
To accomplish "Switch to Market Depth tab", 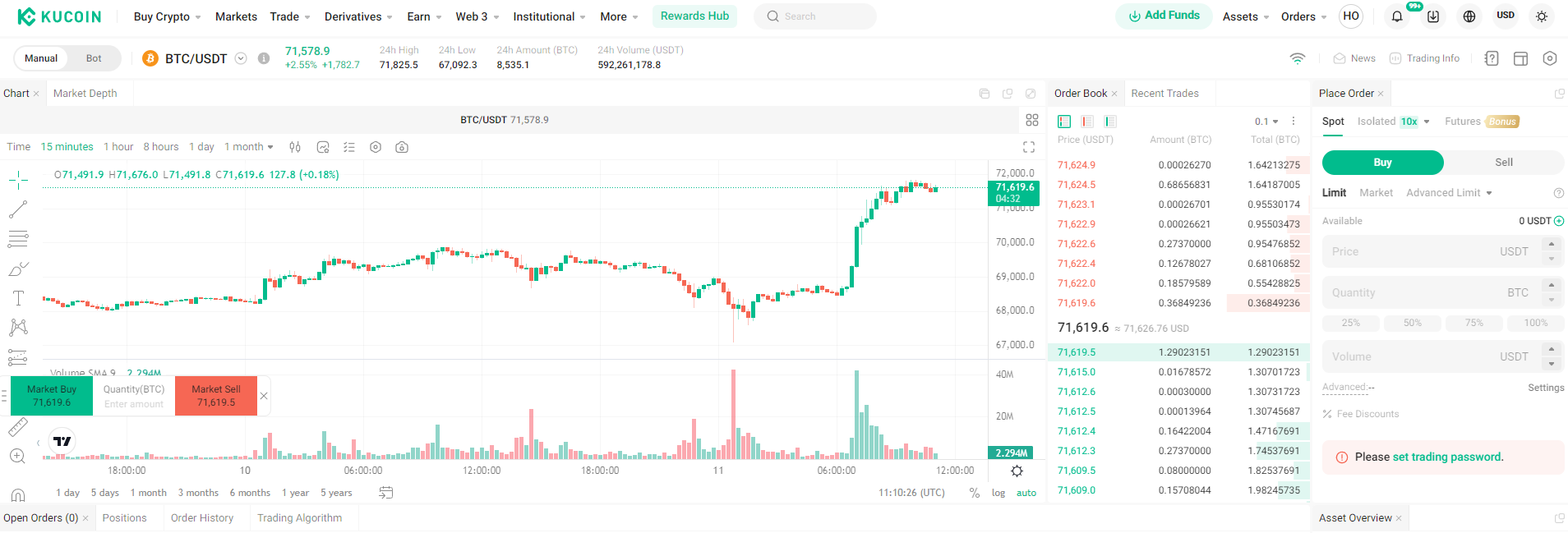I will [x=85, y=94].
